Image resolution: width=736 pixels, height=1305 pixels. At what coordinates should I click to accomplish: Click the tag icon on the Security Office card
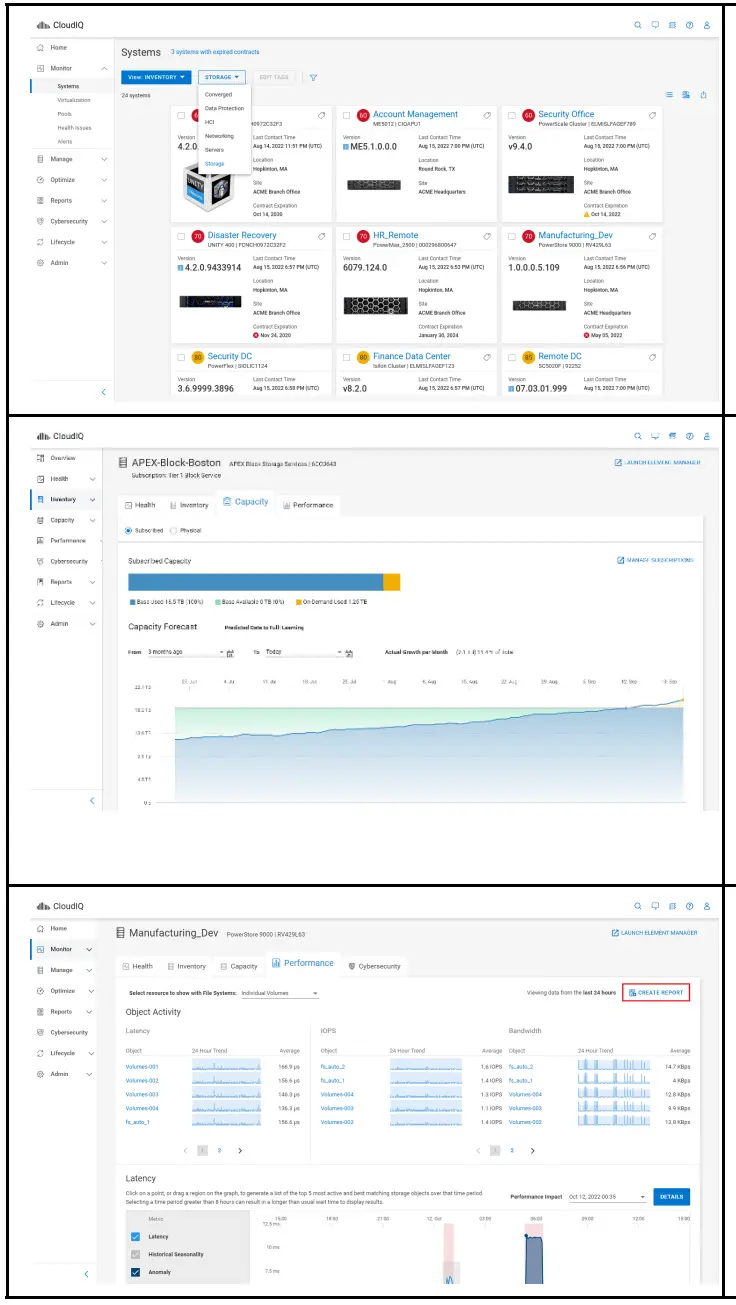coord(653,115)
